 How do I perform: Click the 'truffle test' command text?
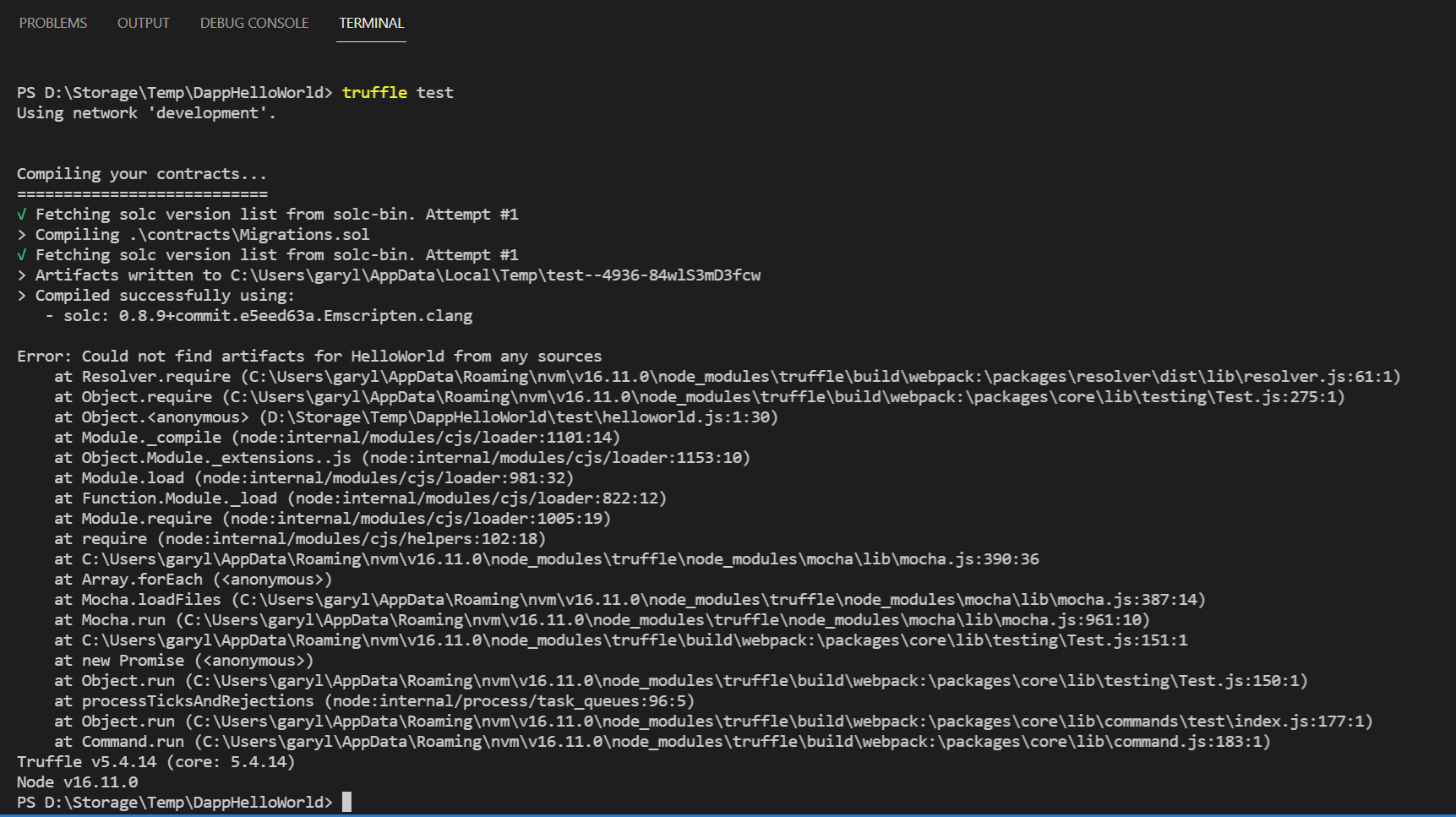point(398,92)
